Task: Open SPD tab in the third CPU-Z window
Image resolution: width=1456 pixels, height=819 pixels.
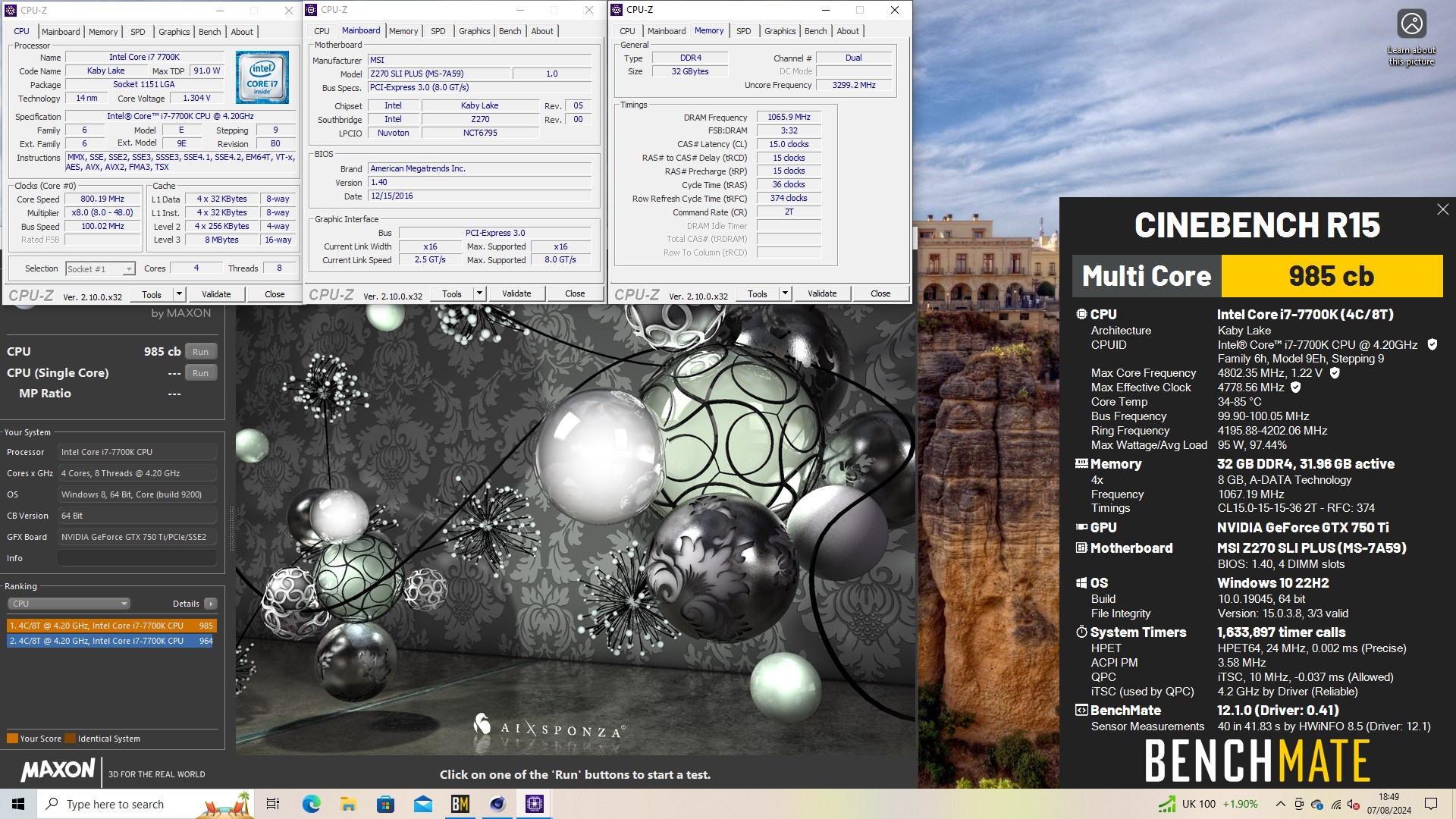Action: 744,31
